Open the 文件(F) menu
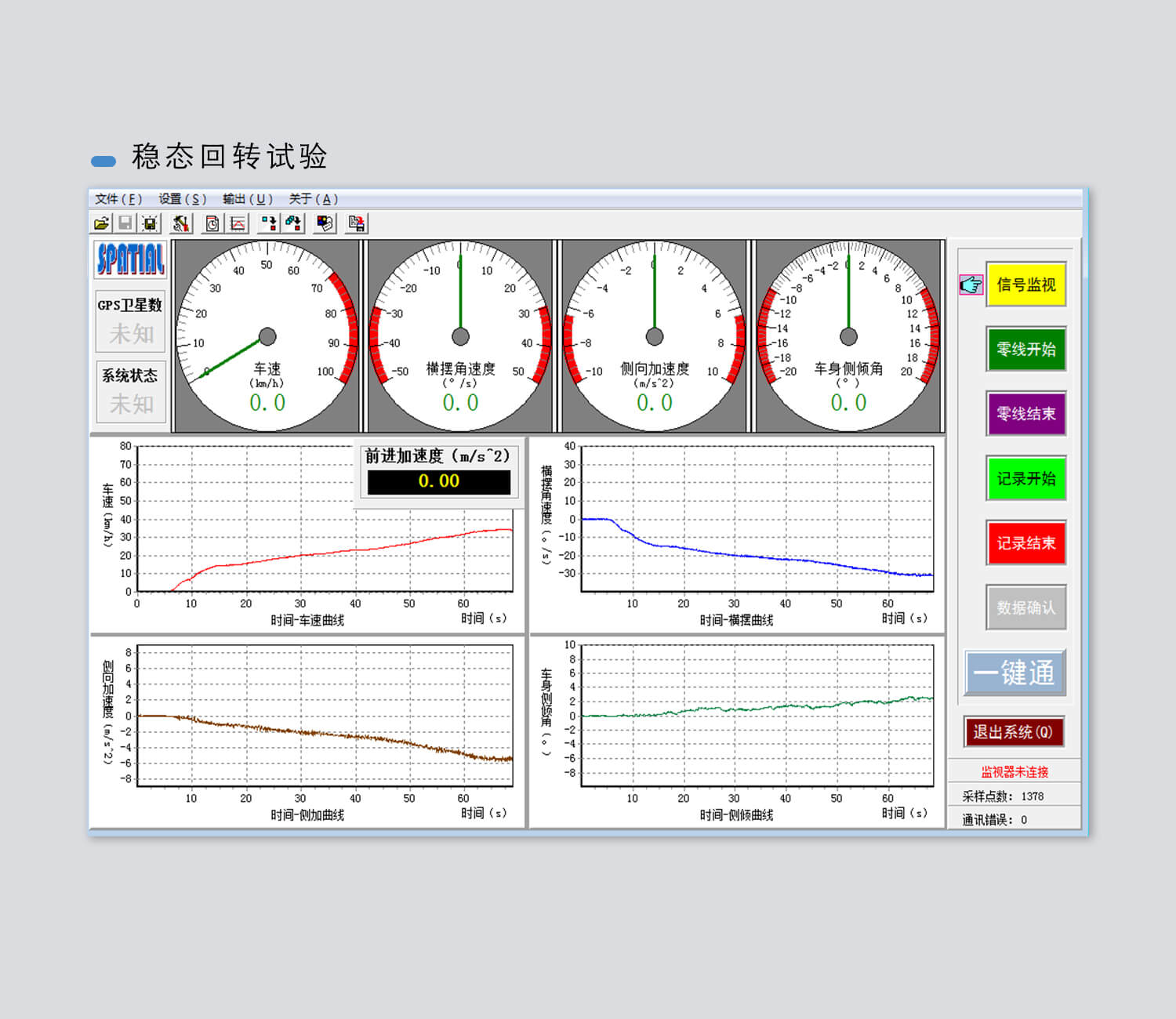Viewport: 1176px width, 1019px height. [118, 199]
